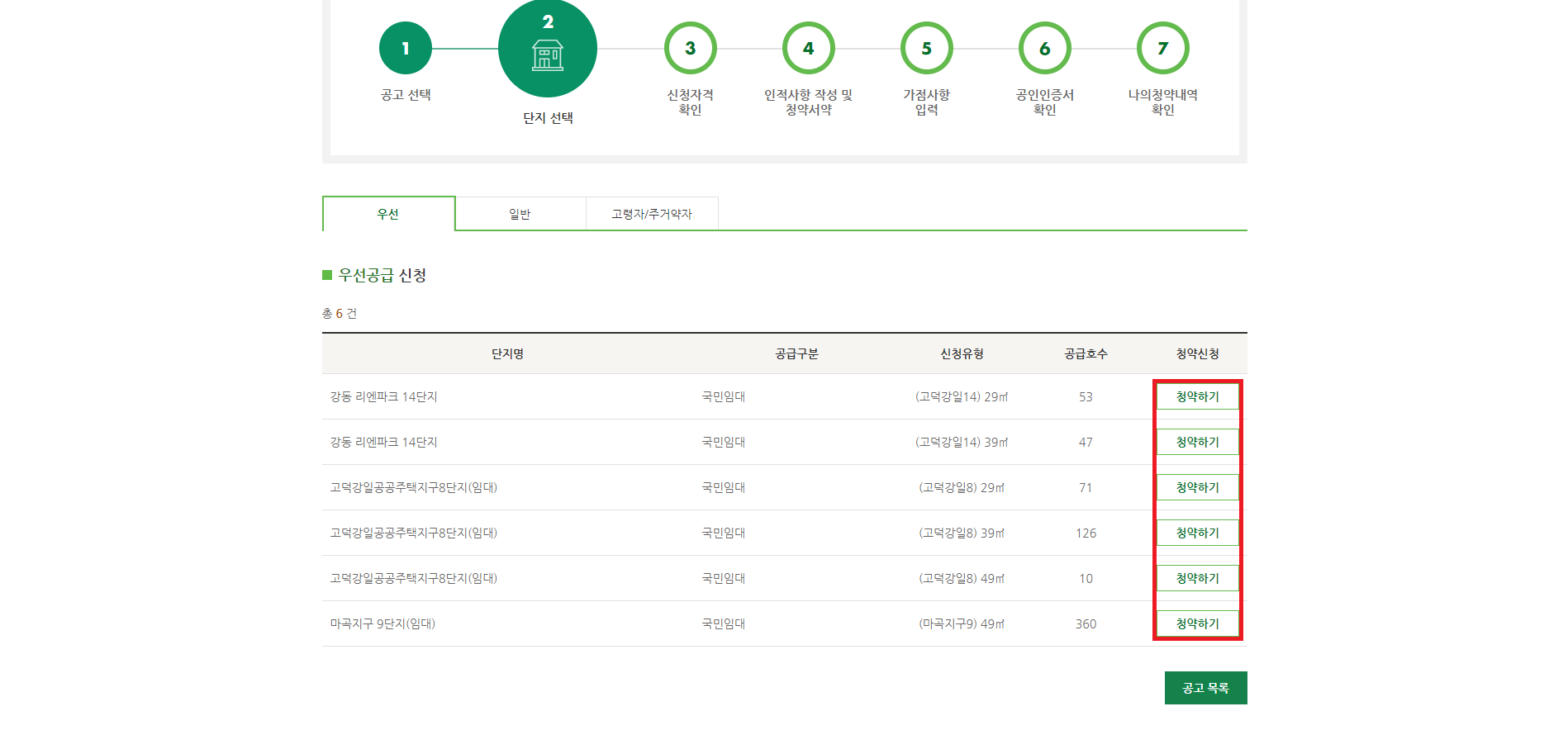Click step 5 가점사항 입력 circle icon
This screenshot has height=749, width=1568.
[x=927, y=48]
